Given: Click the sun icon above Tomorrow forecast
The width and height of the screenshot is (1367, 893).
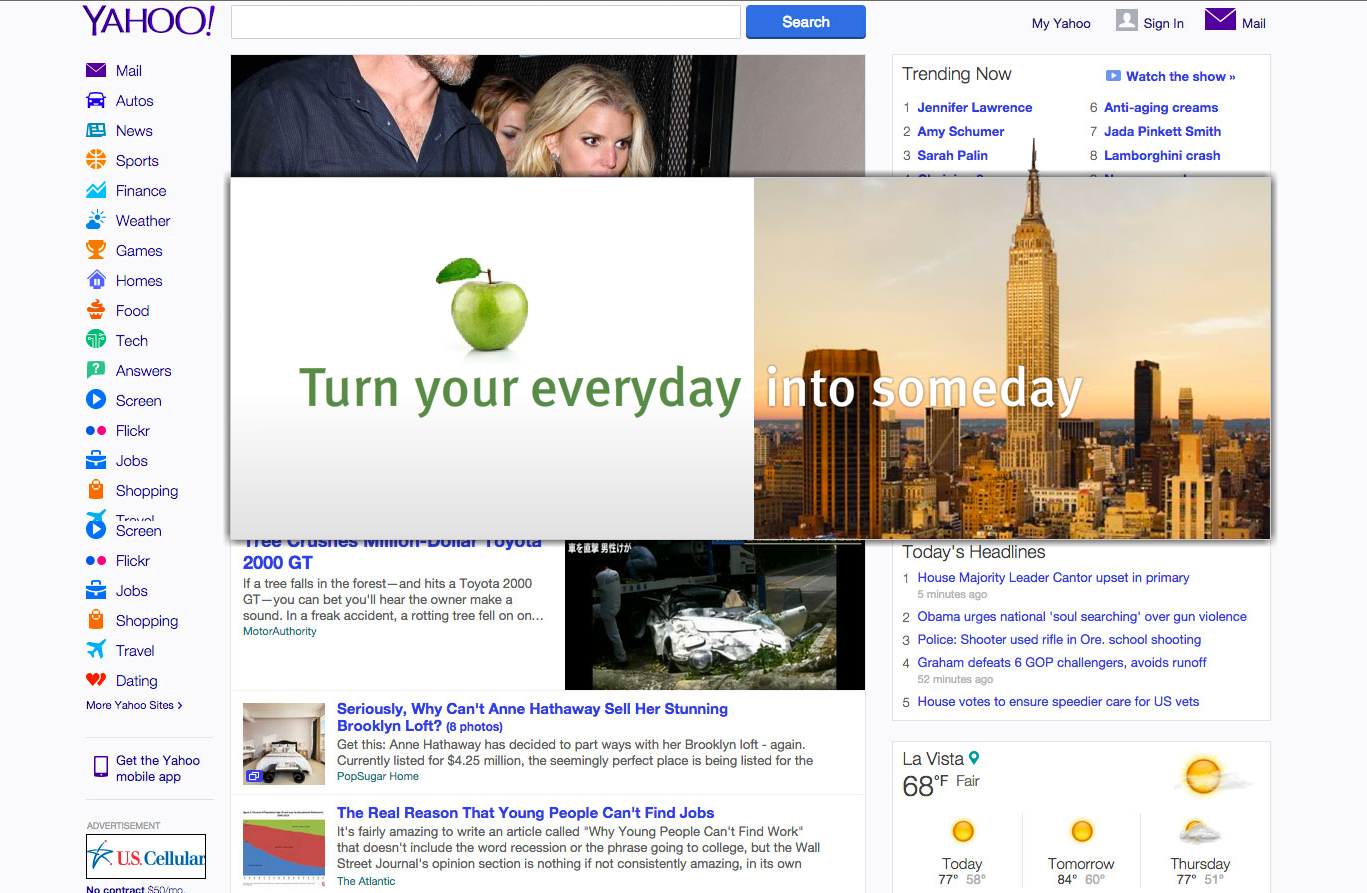Looking at the screenshot, I should 1081,831.
